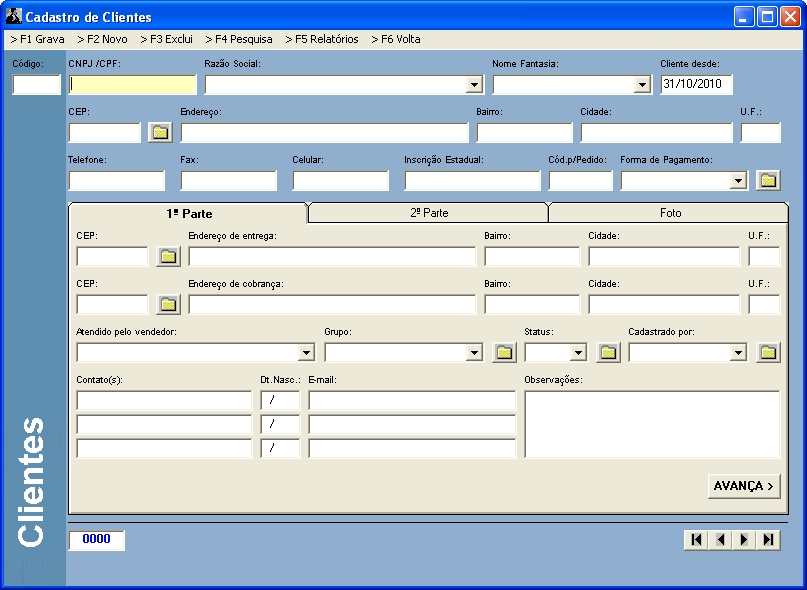Screen dimensions: 807x590
Task: Click the folder icon beside the billing address CEP
Action: pos(168,304)
